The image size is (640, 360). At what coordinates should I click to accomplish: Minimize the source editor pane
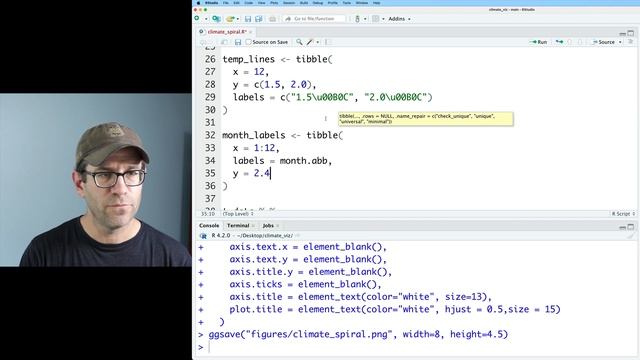point(622,33)
